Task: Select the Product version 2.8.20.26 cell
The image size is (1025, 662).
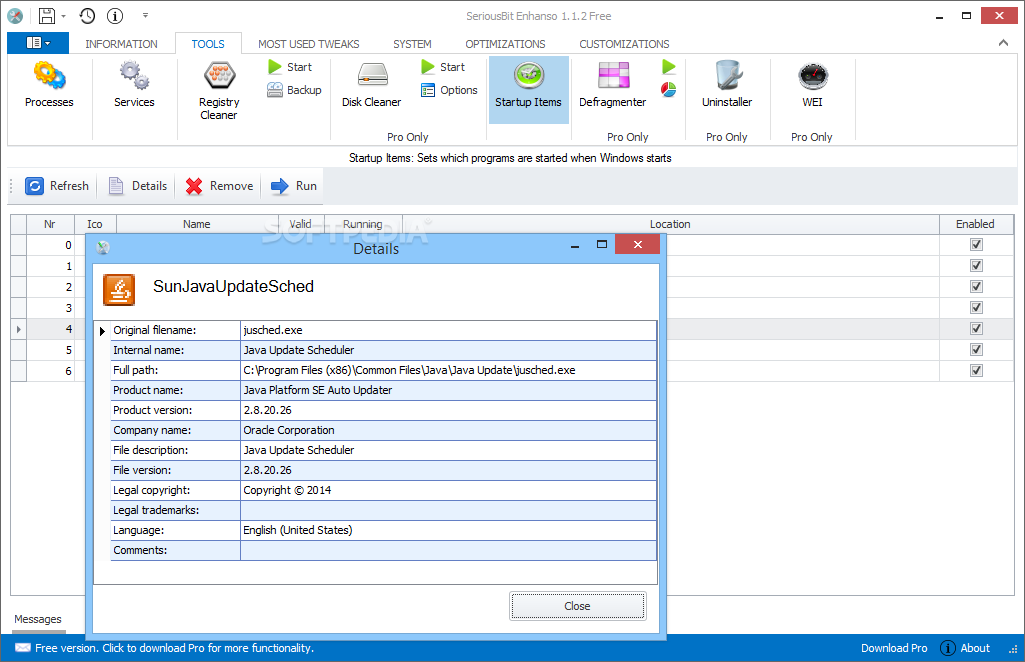Action: click(x=448, y=410)
